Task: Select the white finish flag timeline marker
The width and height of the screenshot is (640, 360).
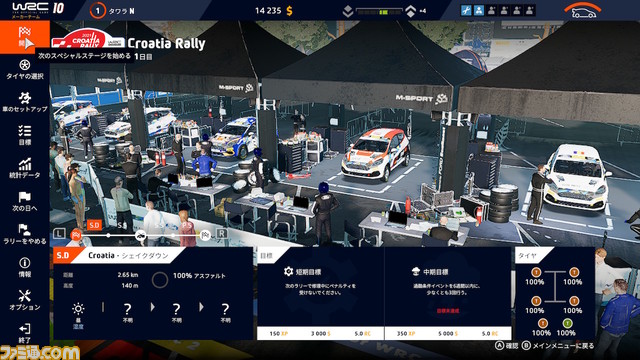Action: click(205, 235)
